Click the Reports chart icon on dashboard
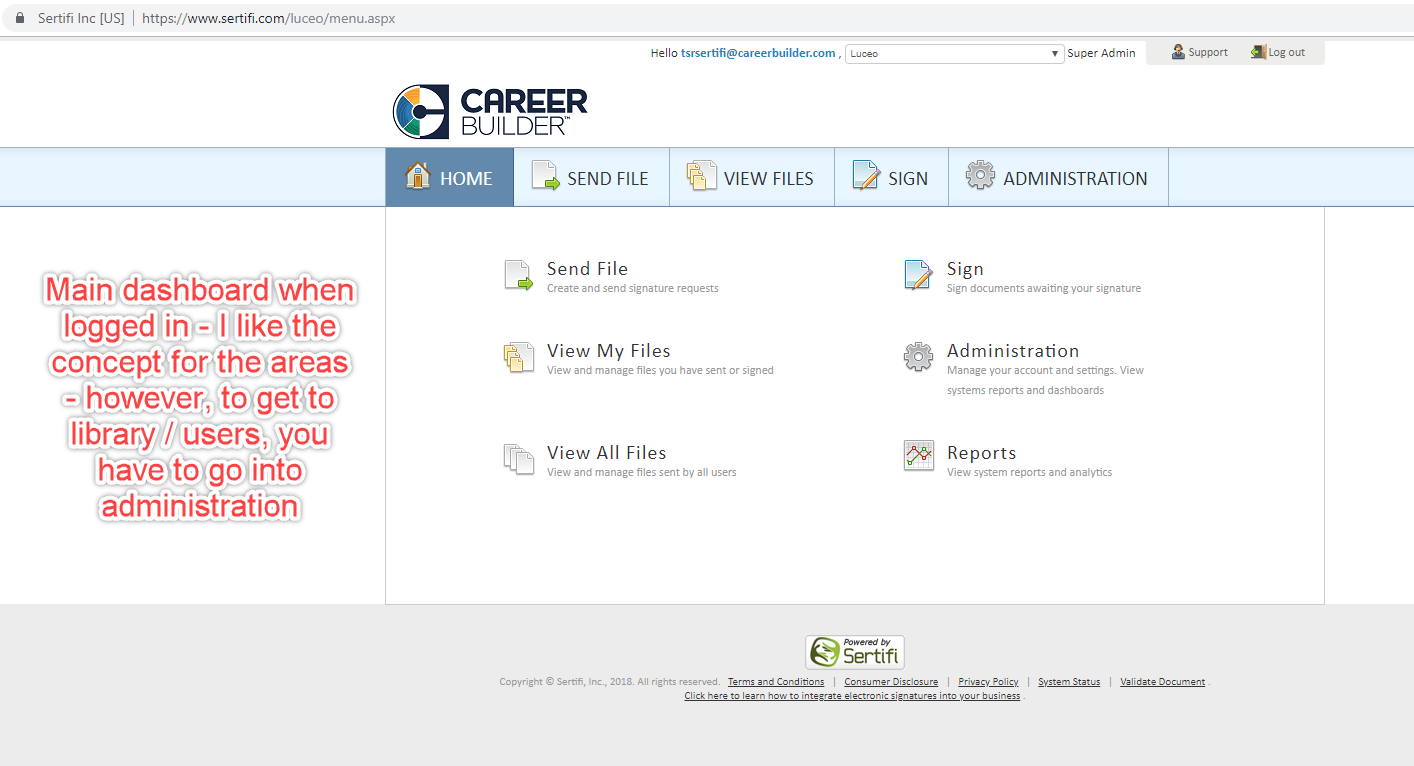1414x766 pixels. tap(918, 456)
